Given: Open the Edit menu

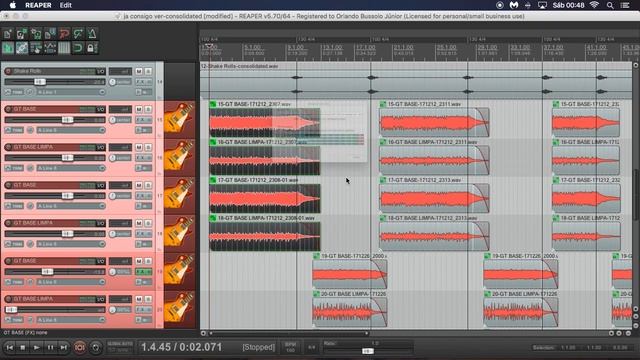Looking at the screenshot, I should pos(65,5).
